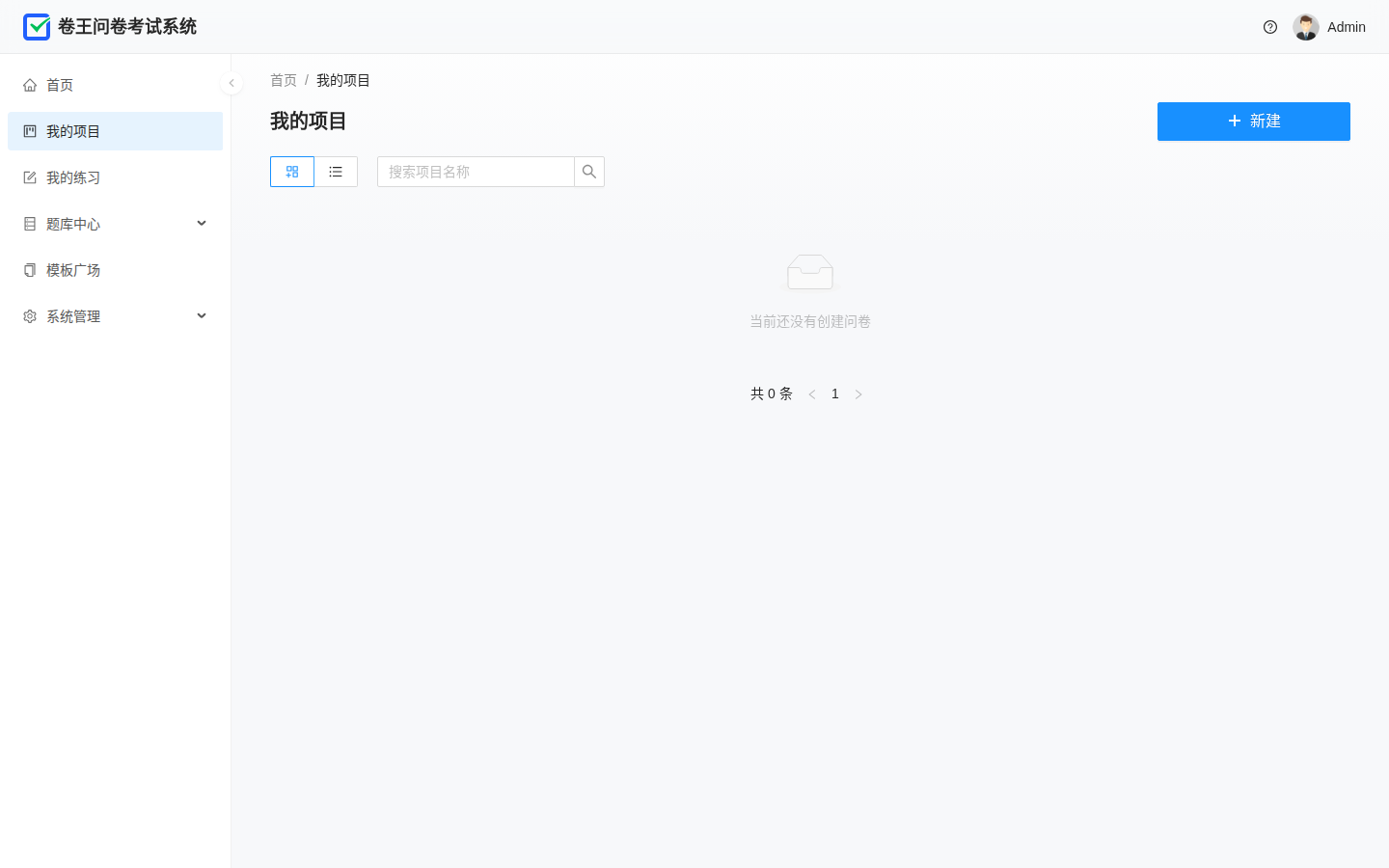
Task: Collapse the sidebar with arrow handle
Action: pyautogui.click(x=231, y=83)
